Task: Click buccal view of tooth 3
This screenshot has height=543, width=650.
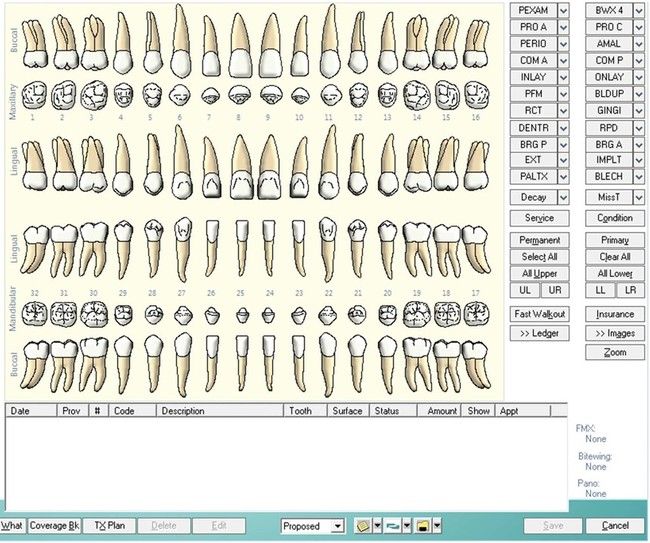Action: pyautogui.click(x=92, y=42)
